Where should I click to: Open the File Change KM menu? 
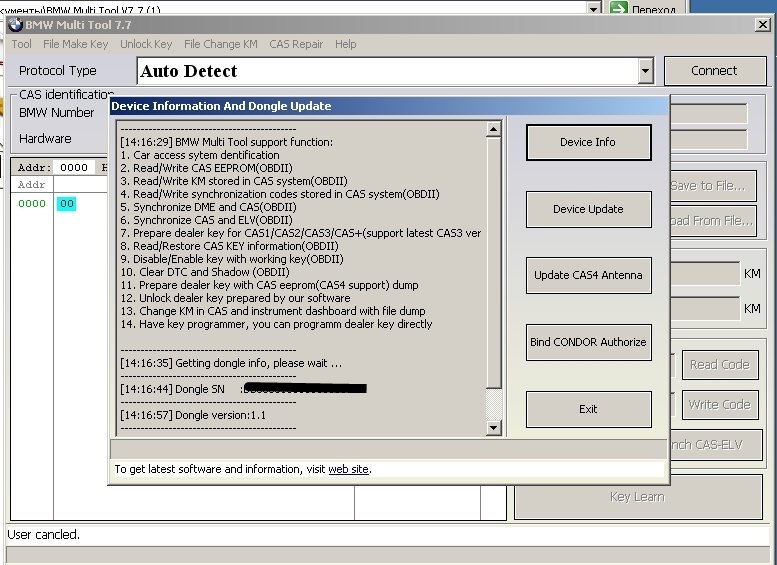221,44
